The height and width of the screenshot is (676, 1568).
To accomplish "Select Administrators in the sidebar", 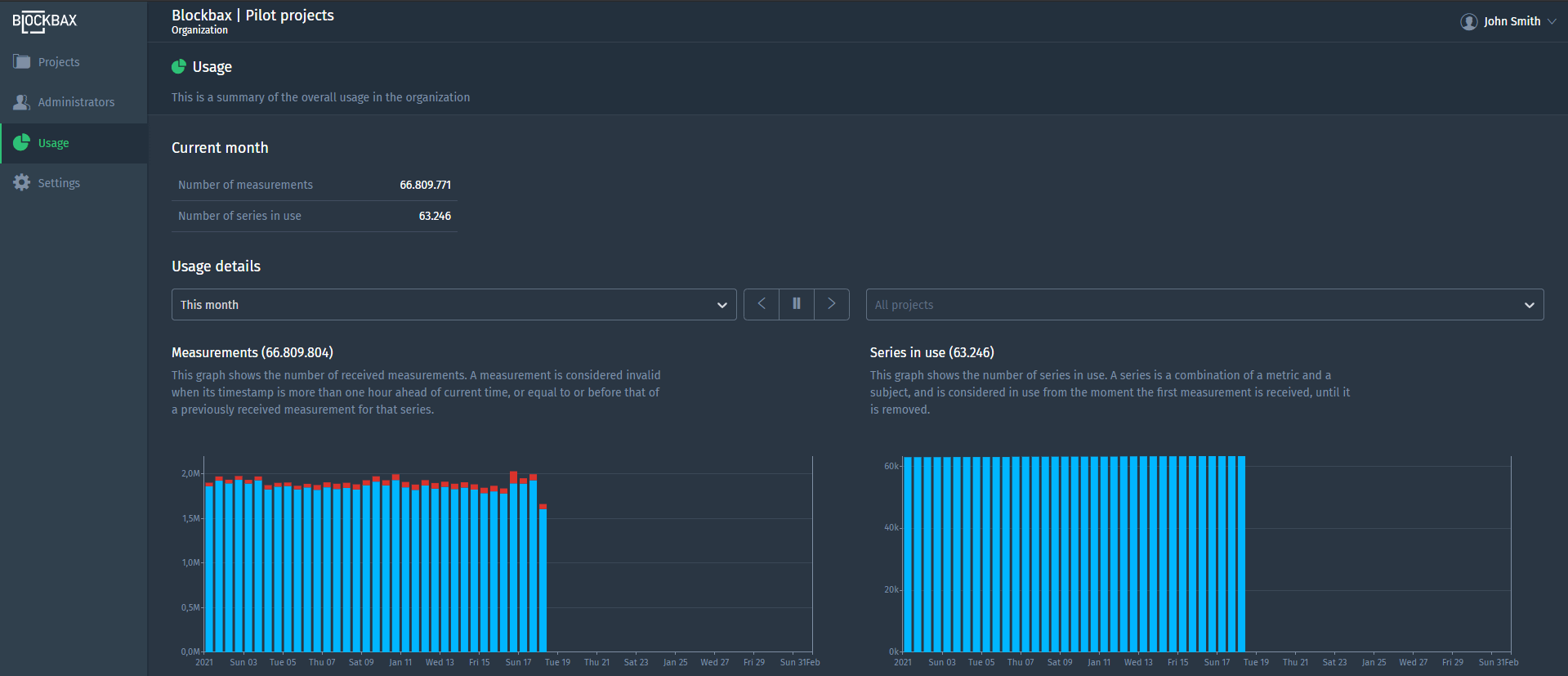I will (76, 102).
